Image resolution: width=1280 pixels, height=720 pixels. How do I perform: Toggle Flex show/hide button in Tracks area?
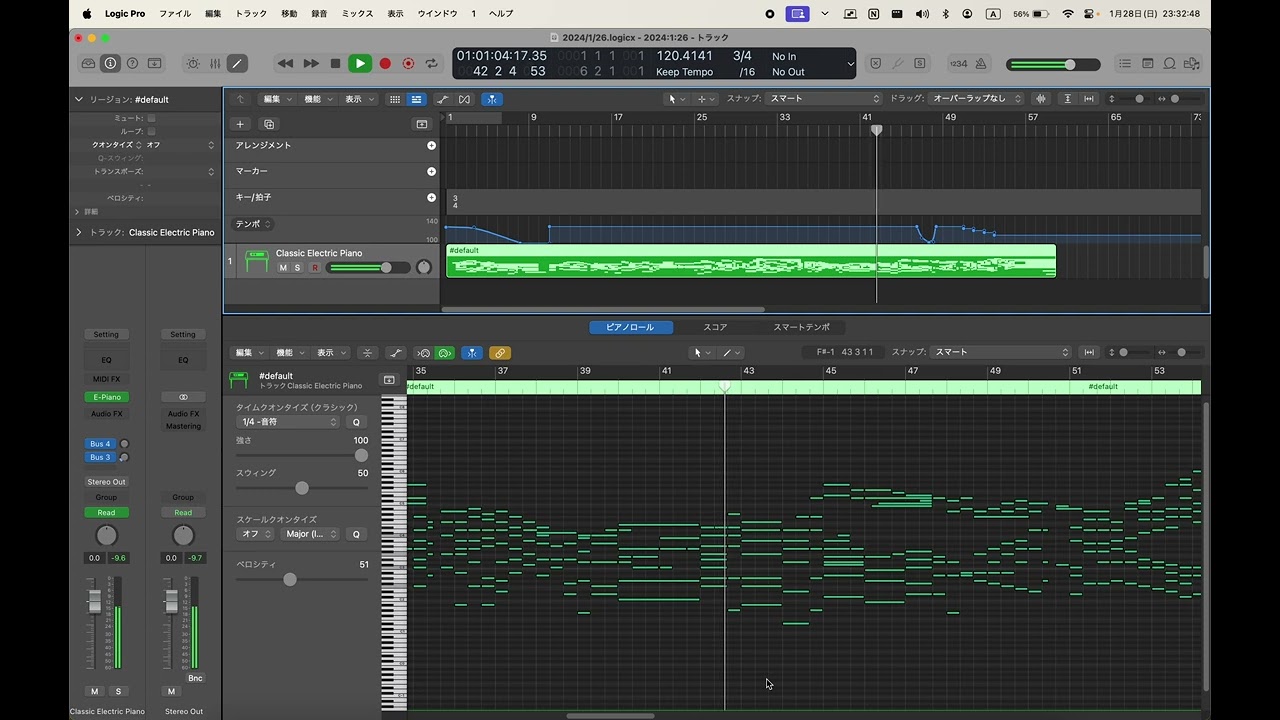point(464,99)
